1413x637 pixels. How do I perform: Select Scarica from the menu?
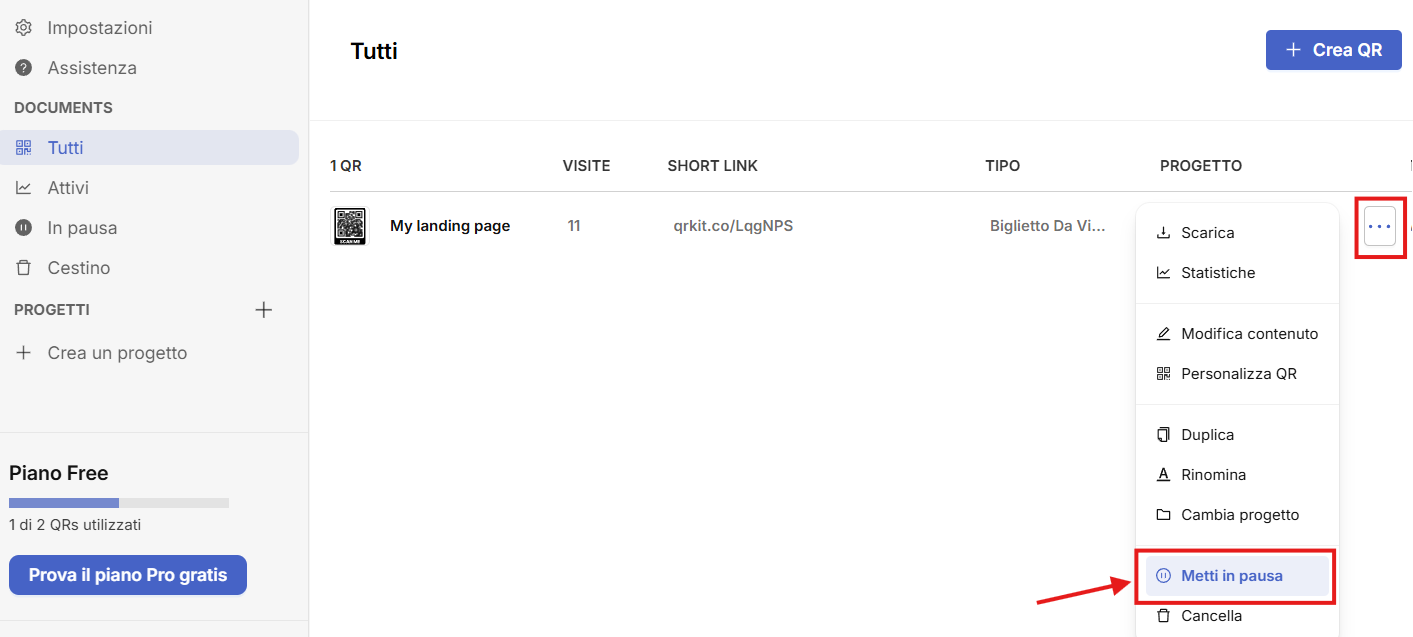(1207, 233)
